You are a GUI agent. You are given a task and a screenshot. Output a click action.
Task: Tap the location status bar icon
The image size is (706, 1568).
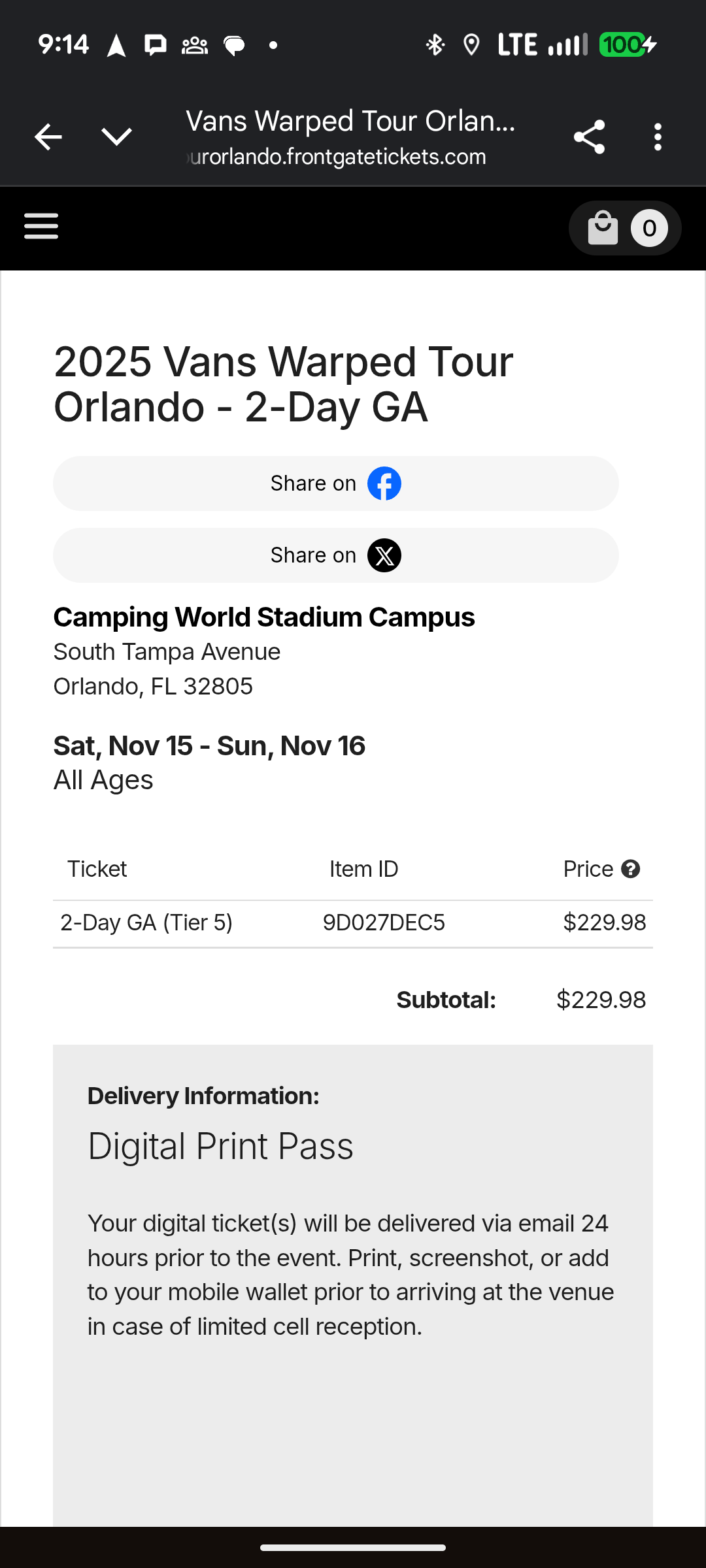pyautogui.click(x=471, y=45)
